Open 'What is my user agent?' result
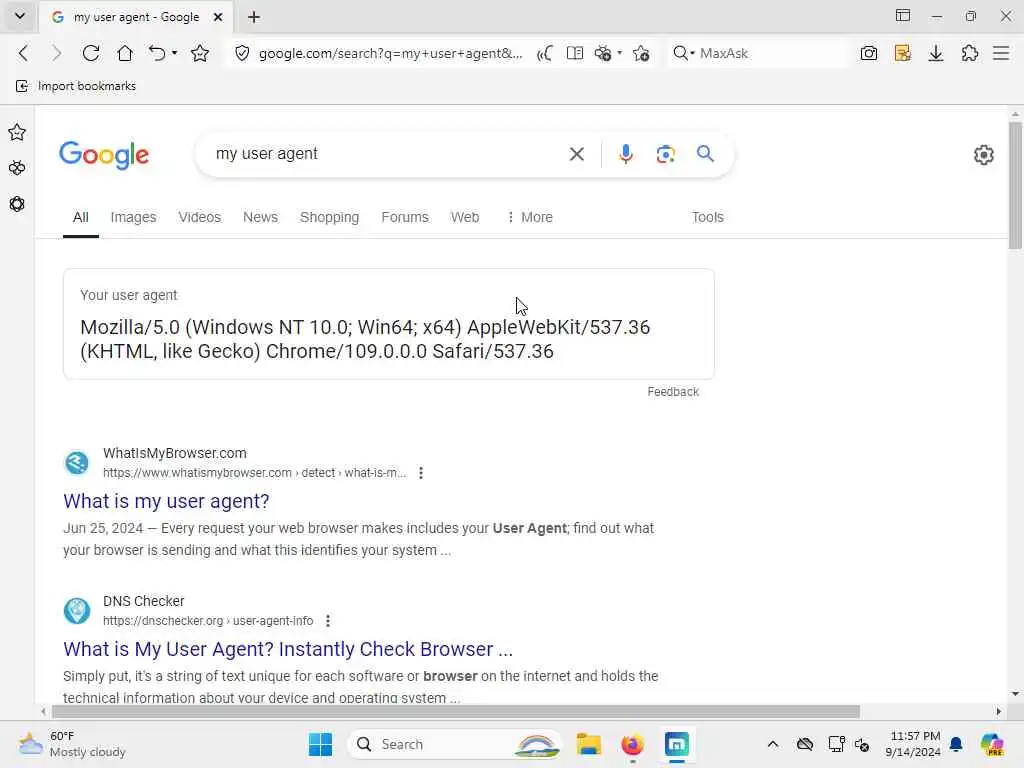This screenshot has width=1024, height=768. 166,501
